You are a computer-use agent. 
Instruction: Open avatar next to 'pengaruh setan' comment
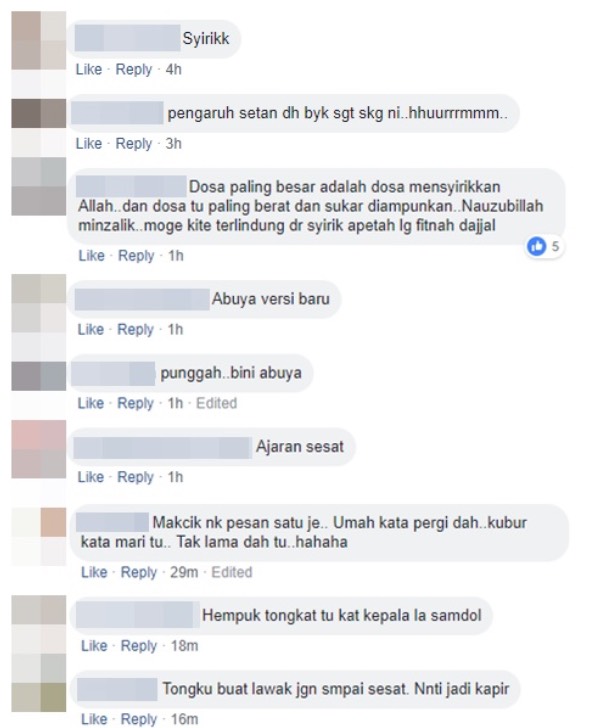pyautogui.click(x=39, y=113)
